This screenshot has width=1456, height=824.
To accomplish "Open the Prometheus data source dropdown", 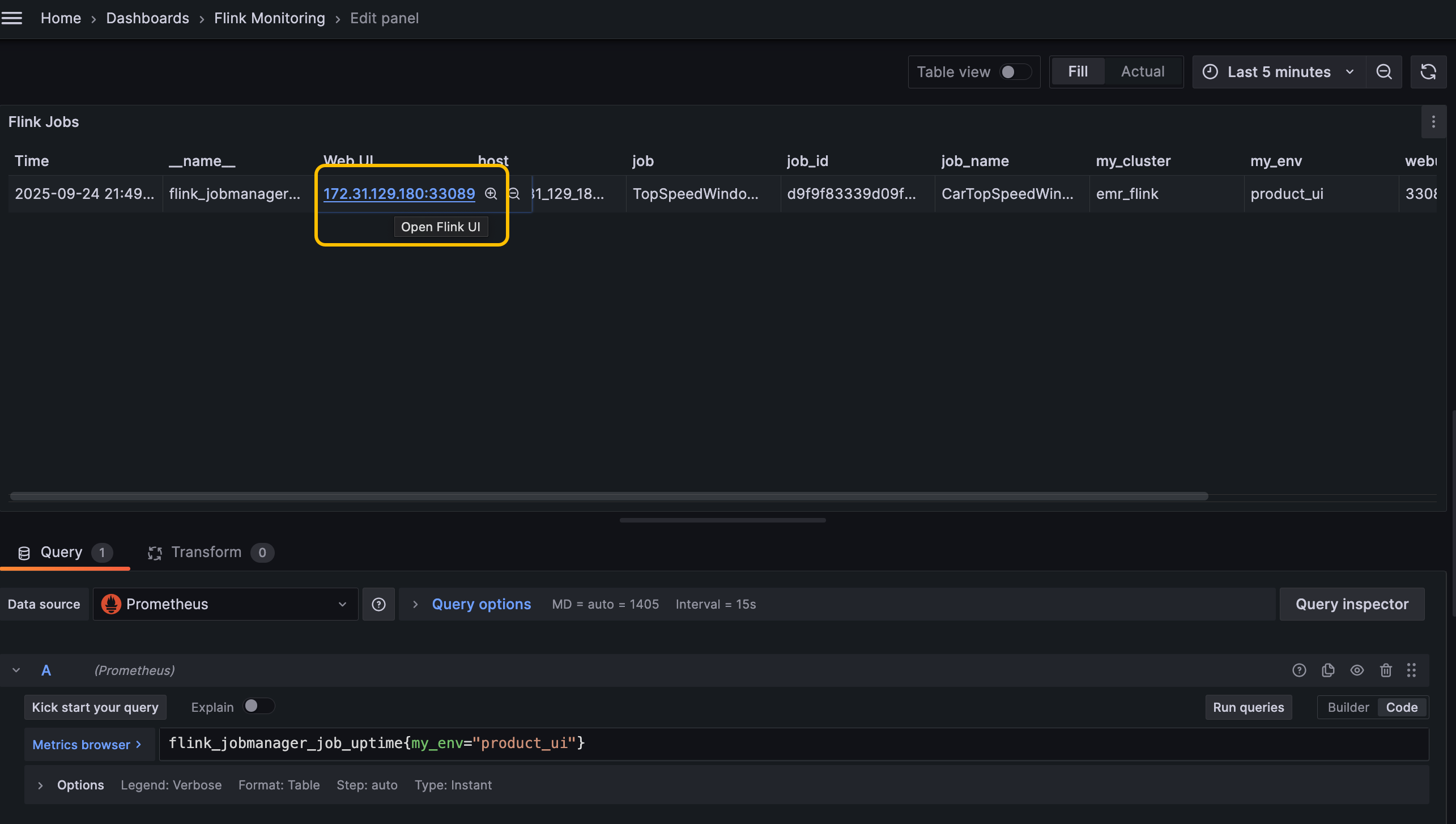I will [225, 604].
